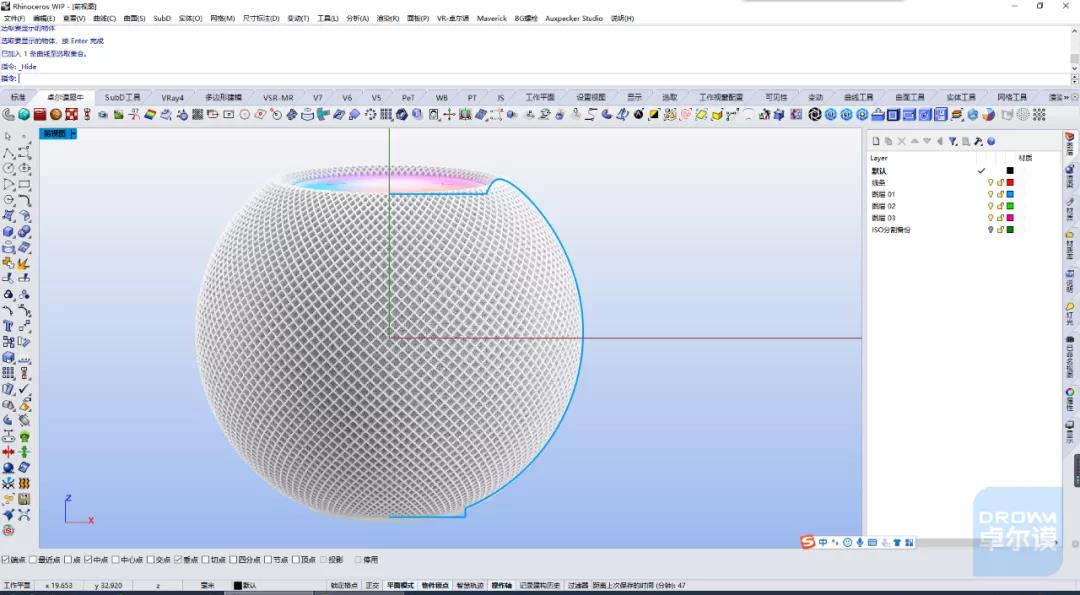Enable the 四分点 object snap checkbox
This screenshot has width=1080, height=595.
click(233, 560)
